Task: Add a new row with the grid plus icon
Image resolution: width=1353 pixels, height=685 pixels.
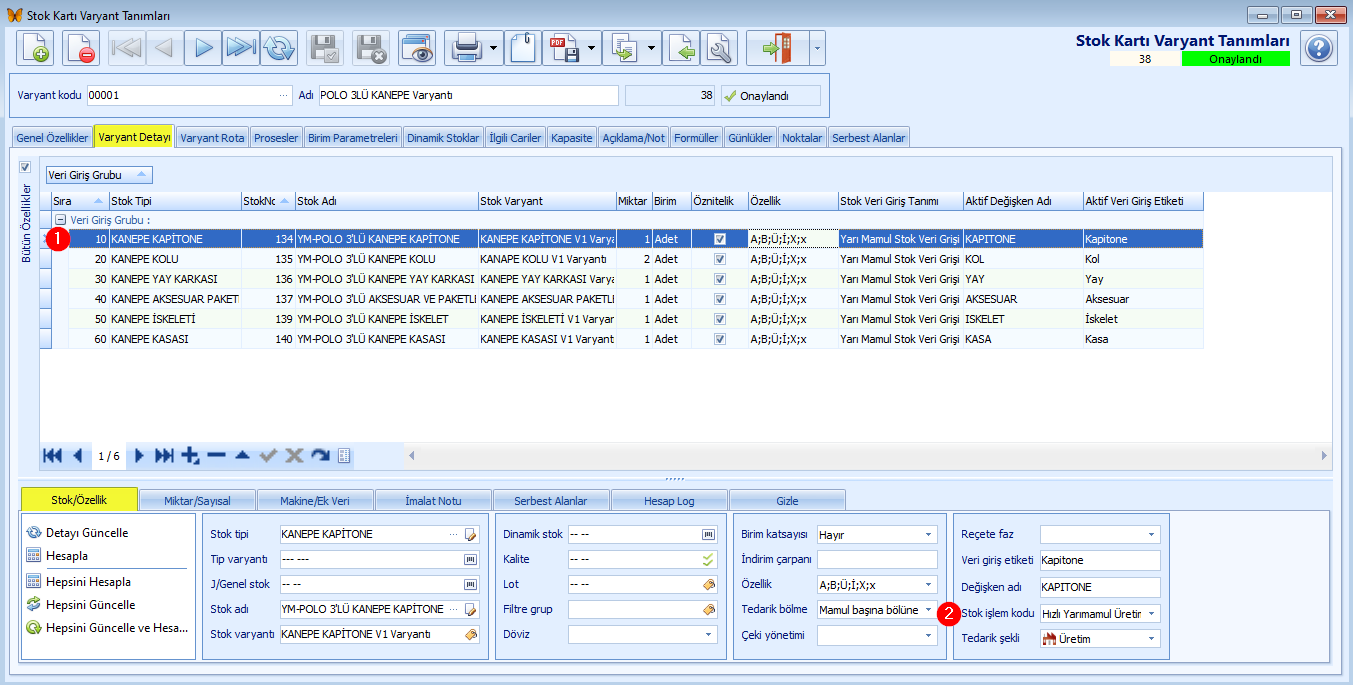Action: click(x=190, y=456)
